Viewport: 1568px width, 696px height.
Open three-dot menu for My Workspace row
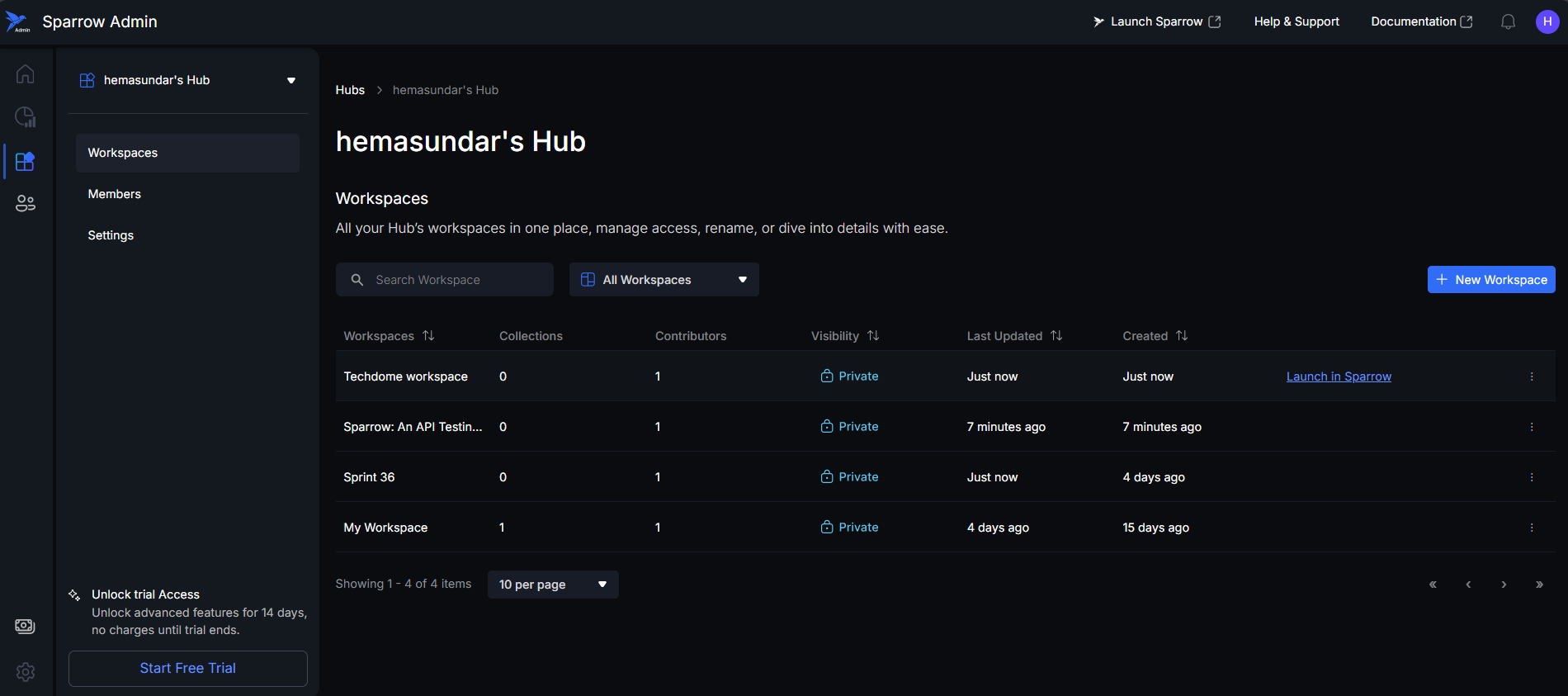pyautogui.click(x=1532, y=528)
